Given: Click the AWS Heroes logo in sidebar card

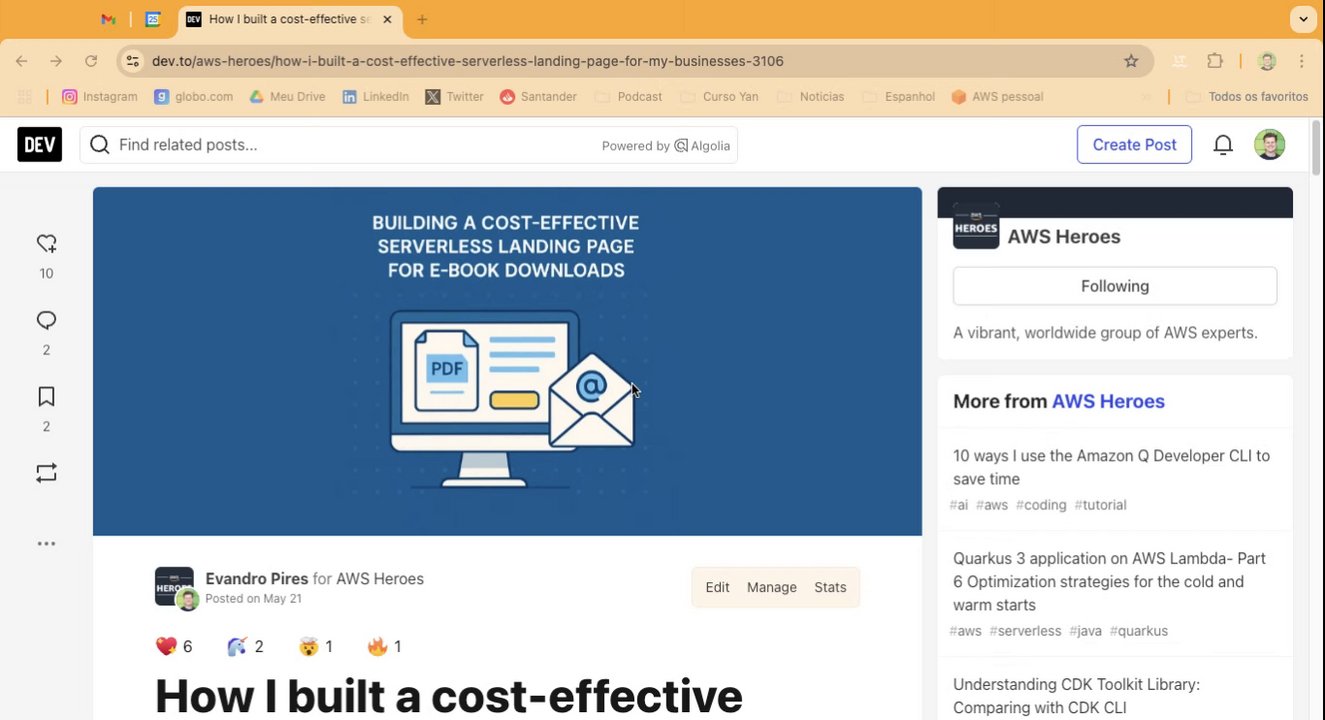Looking at the screenshot, I should click(976, 226).
